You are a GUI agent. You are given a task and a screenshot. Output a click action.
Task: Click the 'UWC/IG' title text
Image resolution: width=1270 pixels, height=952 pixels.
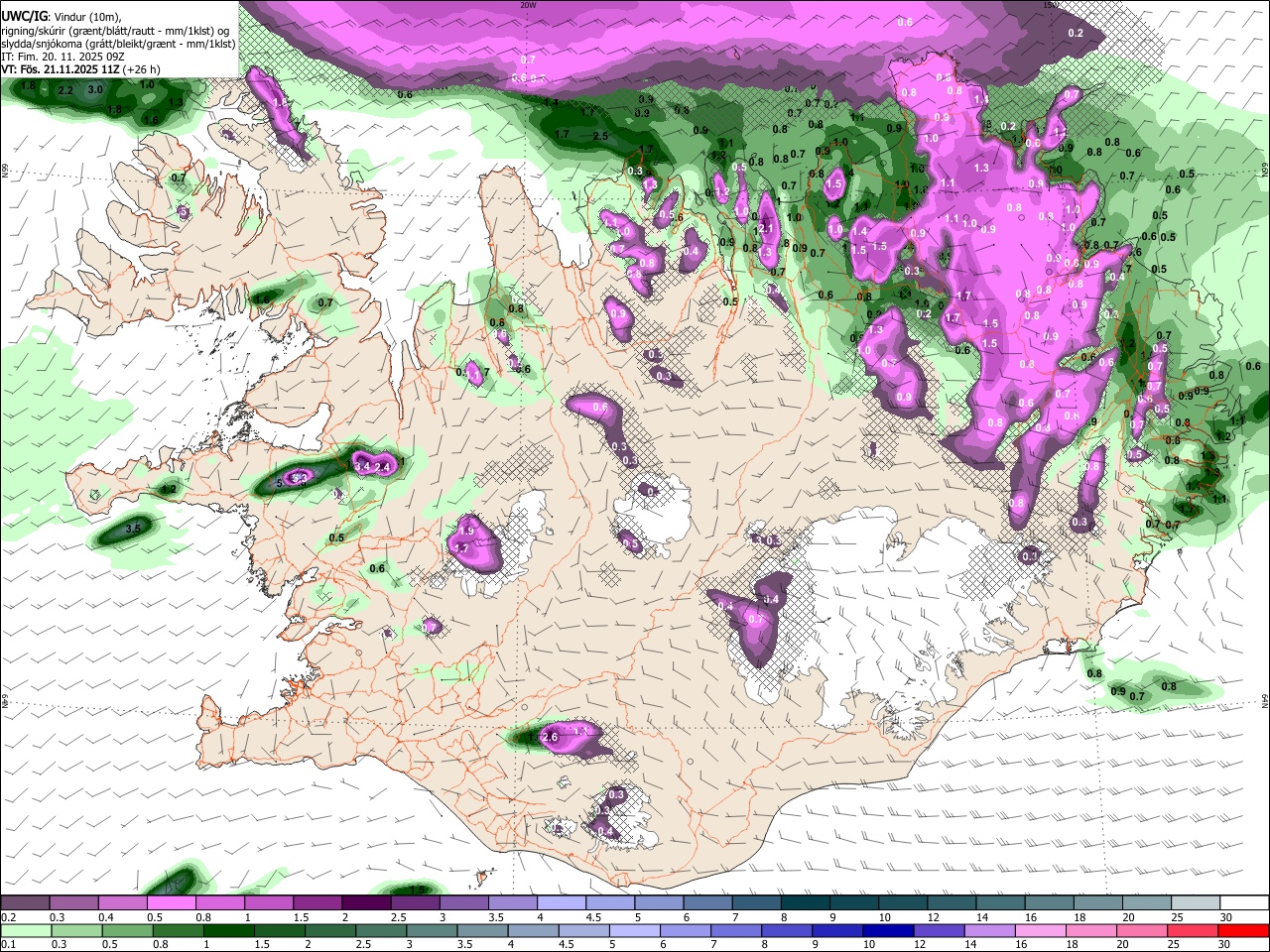click(x=23, y=17)
